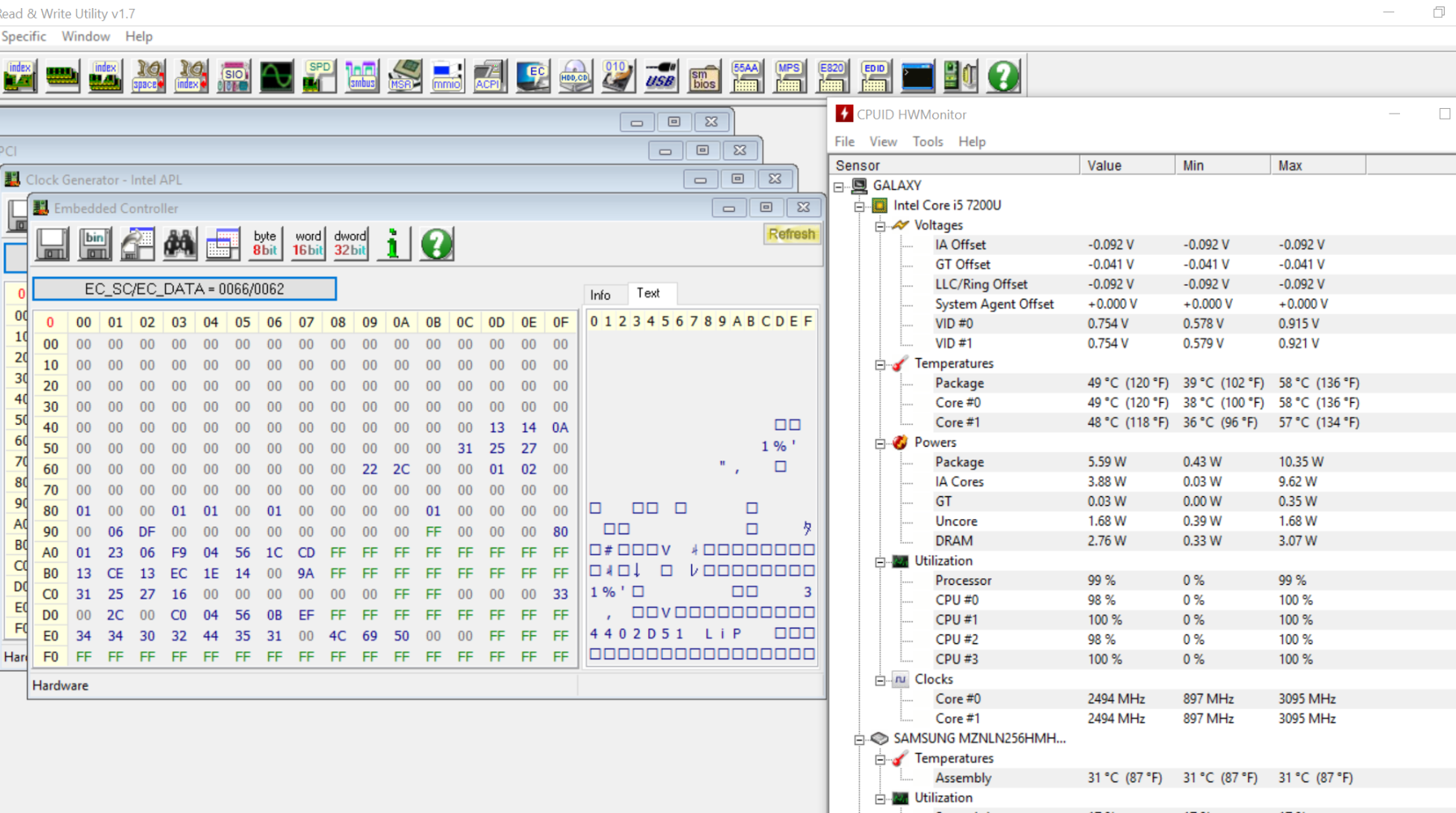The image size is (1456, 813).
Task: Open the EDID tool
Action: 875,76
